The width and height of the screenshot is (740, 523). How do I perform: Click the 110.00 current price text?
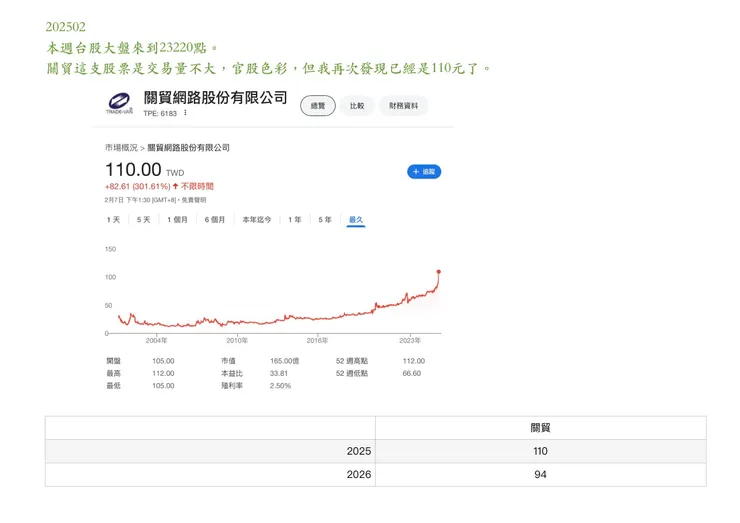click(133, 169)
